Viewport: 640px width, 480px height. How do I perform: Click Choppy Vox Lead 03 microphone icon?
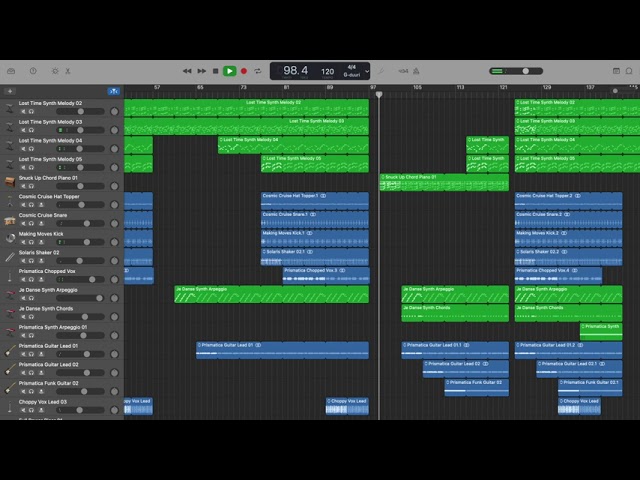tap(10, 407)
